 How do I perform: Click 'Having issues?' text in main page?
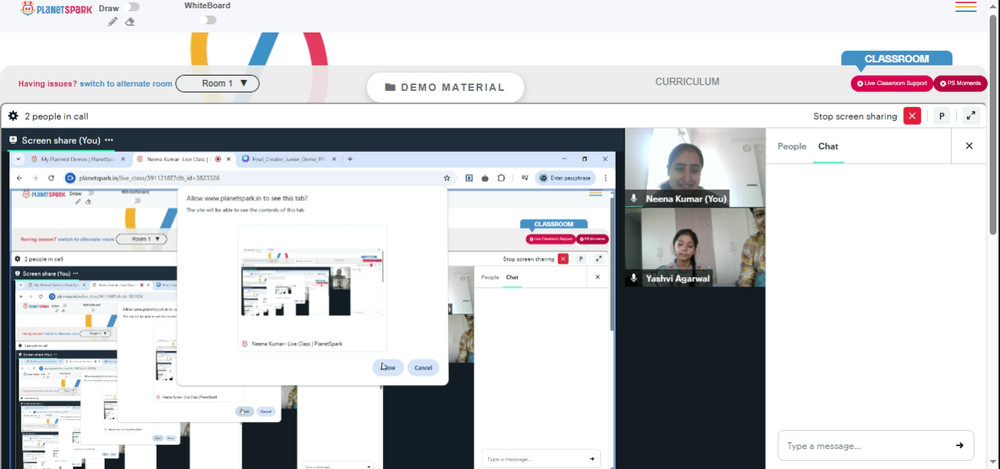click(48, 84)
